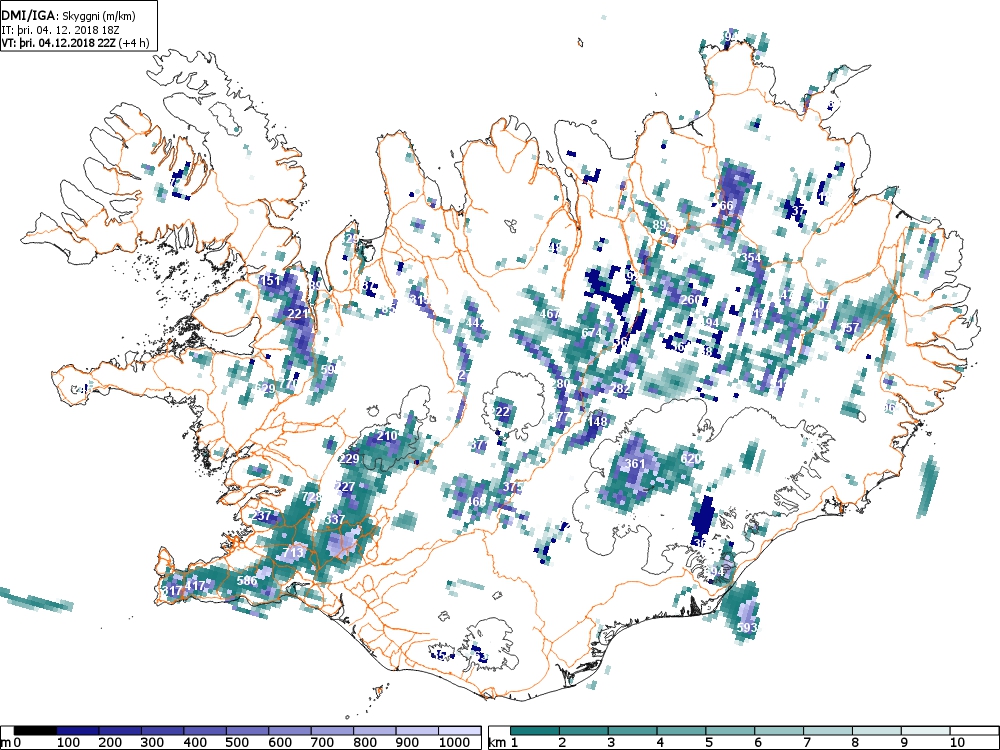Click the '500' label on the metre legend
This screenshot has height=750, width=1000.
click(x=238, y=742)
